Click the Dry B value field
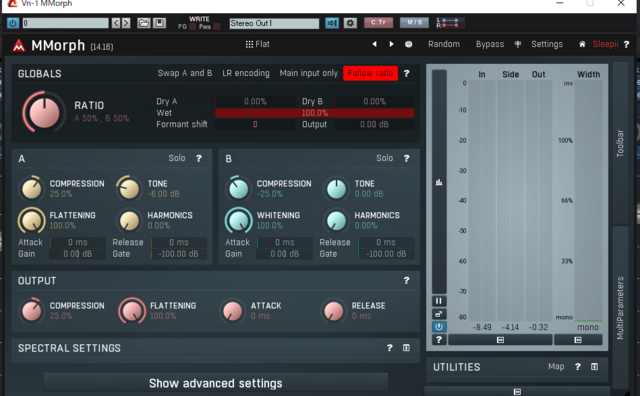This screenshot has width=640, height=396. [374, 101]
